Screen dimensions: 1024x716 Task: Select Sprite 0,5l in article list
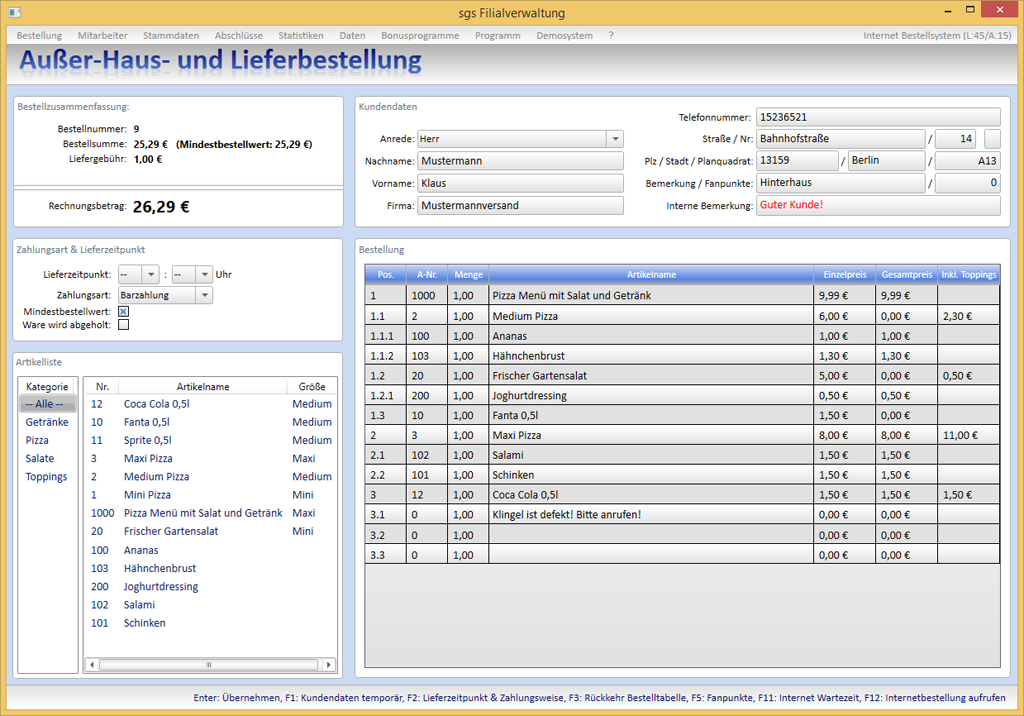point(210,440)
